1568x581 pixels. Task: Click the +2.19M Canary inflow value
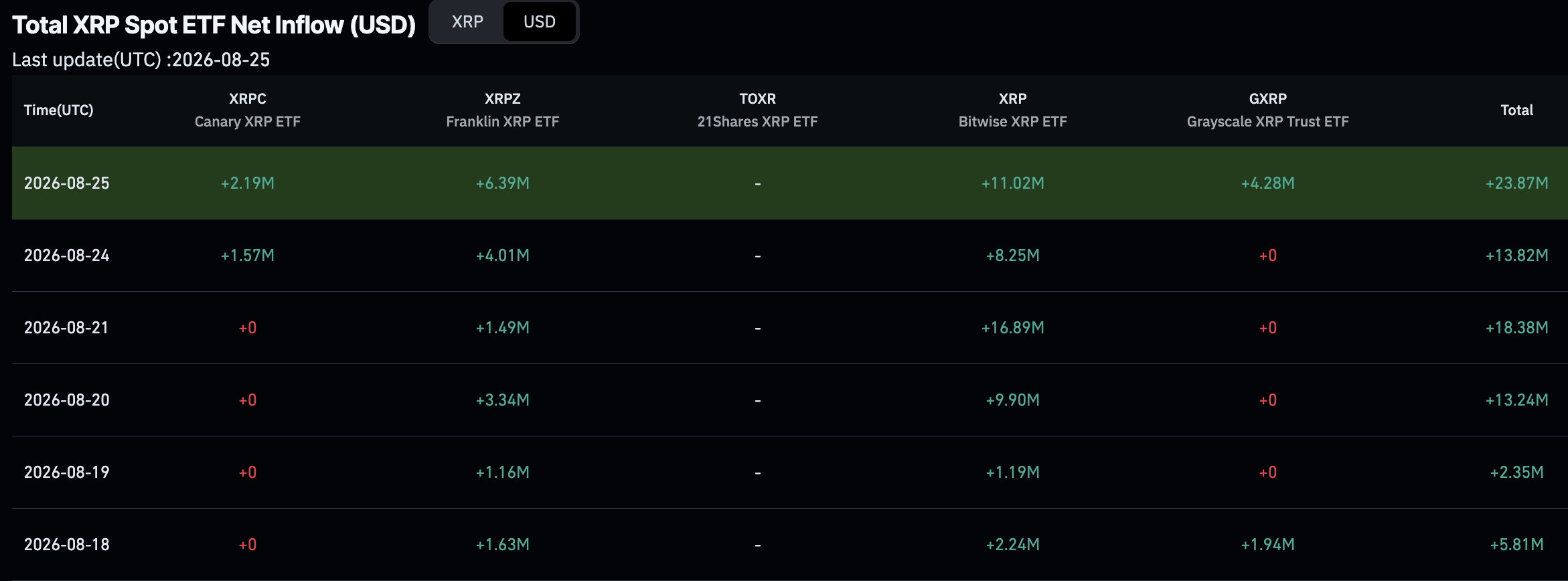248,183
